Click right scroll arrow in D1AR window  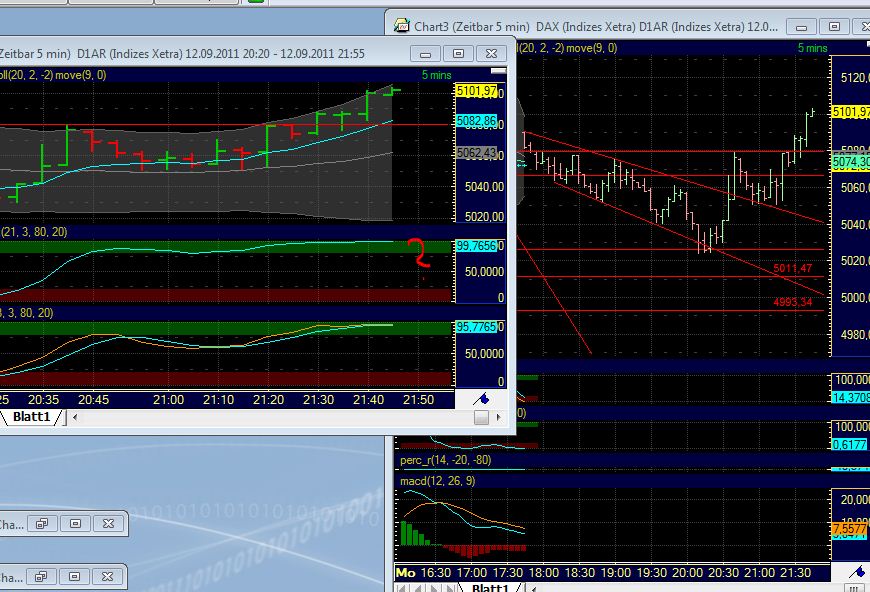tap(499, 417)
